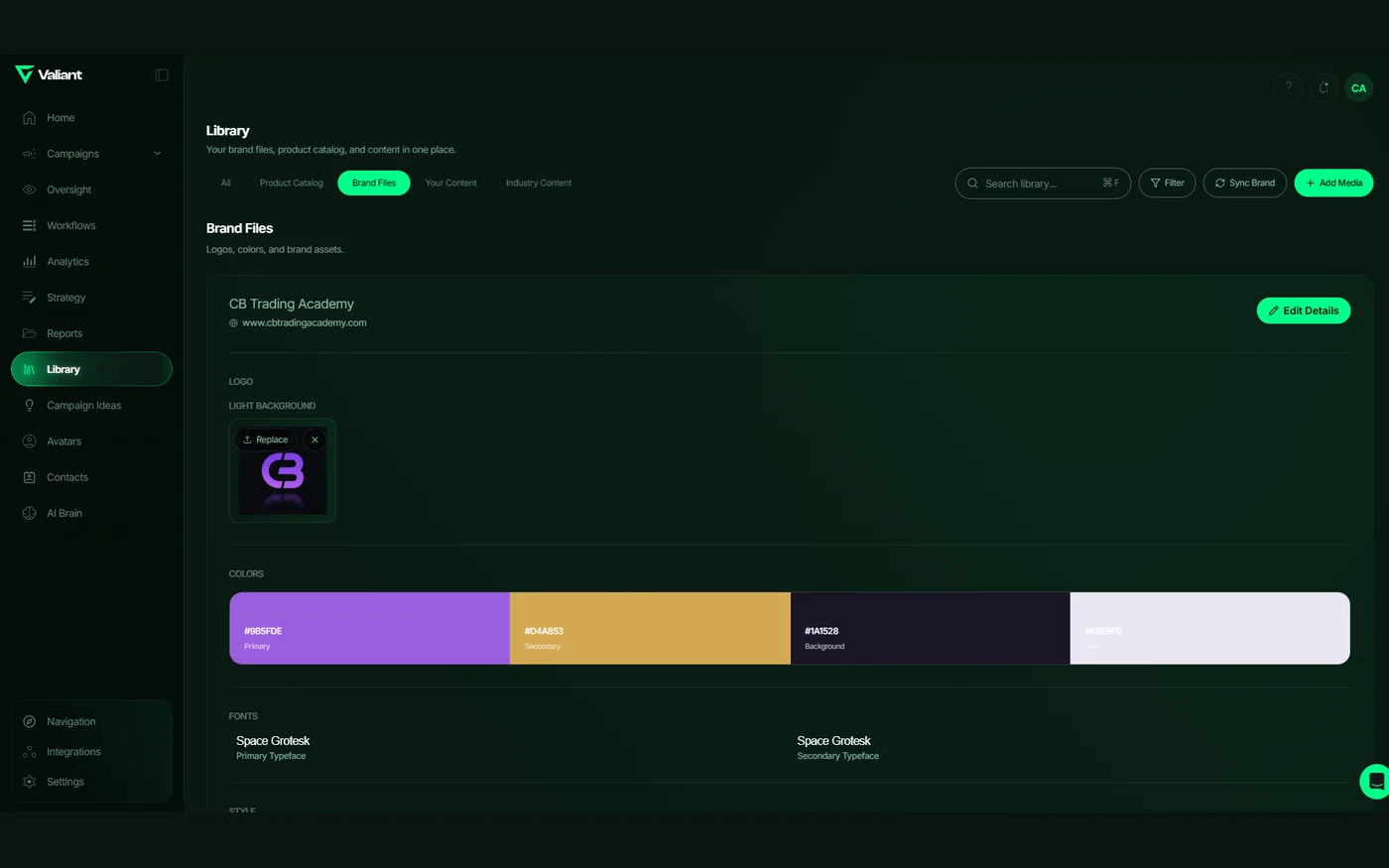Remove the logo with the X button
Image resolution: width=1389 pixels, height=868 pixels.
point(315,439)
